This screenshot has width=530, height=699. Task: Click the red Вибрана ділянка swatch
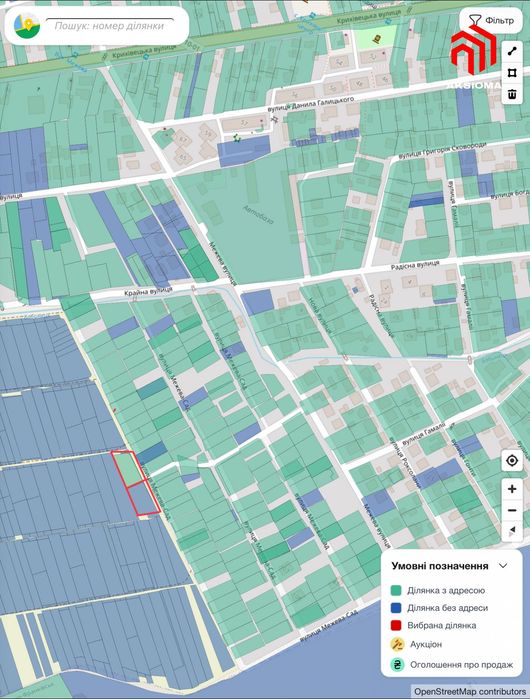(x=396, y=625)
